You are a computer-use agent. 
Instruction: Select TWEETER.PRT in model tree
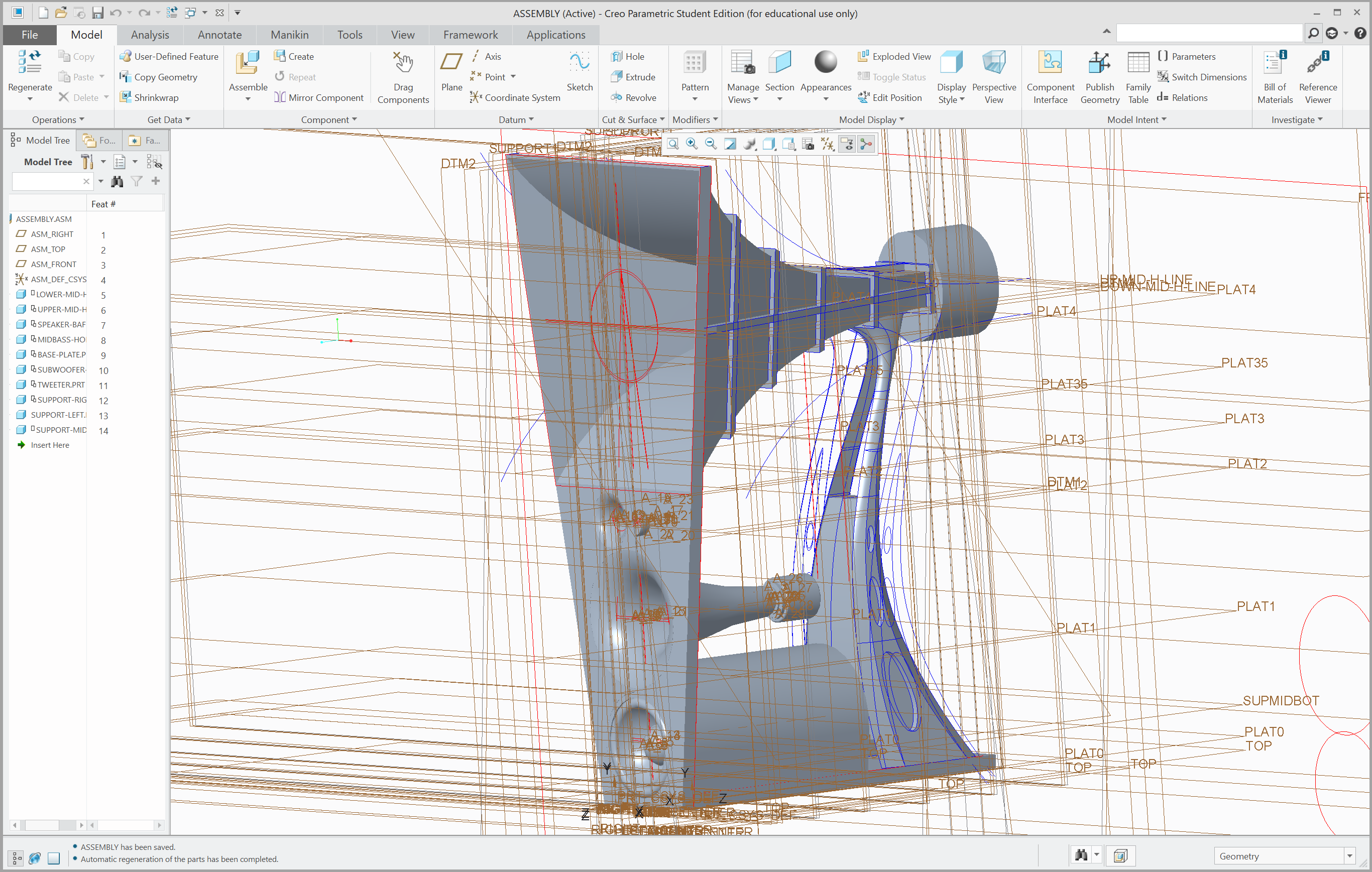60,385
